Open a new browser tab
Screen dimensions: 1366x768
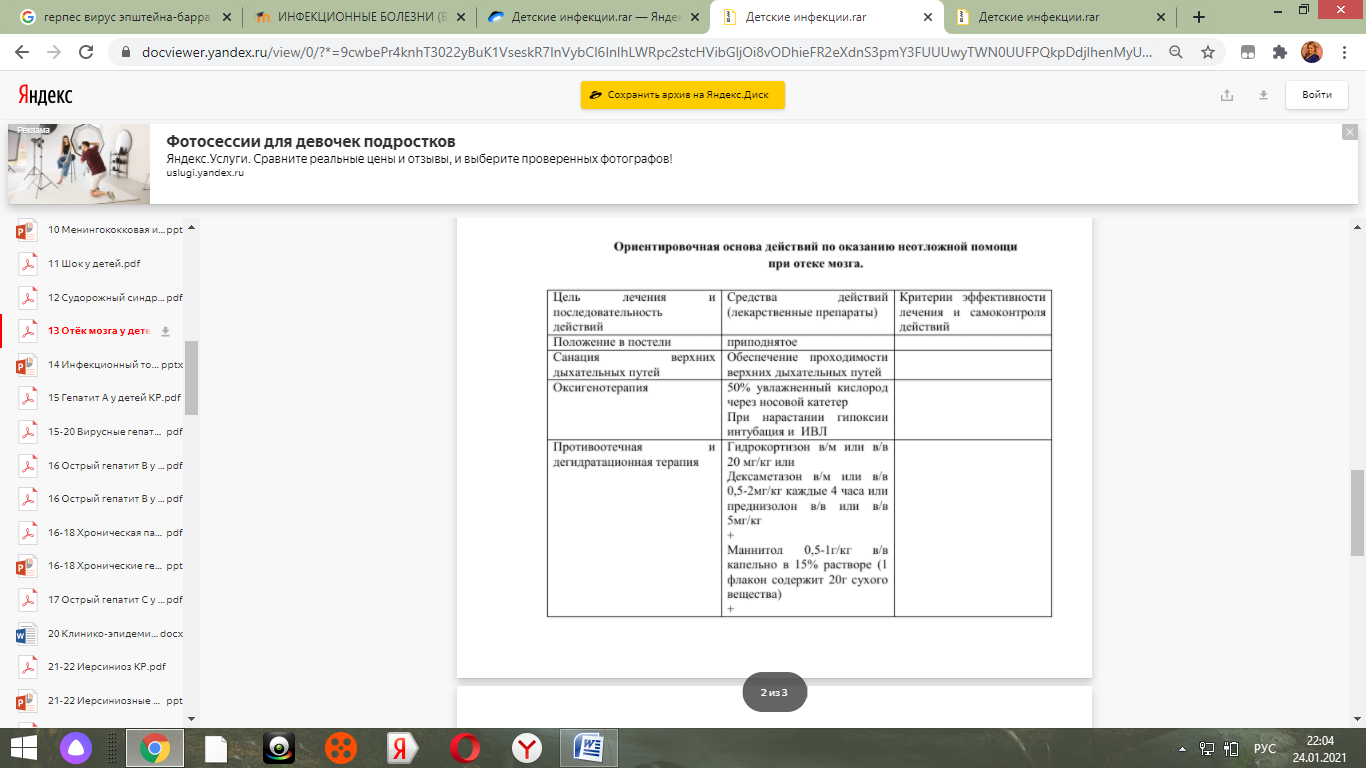pos(1199,17)
